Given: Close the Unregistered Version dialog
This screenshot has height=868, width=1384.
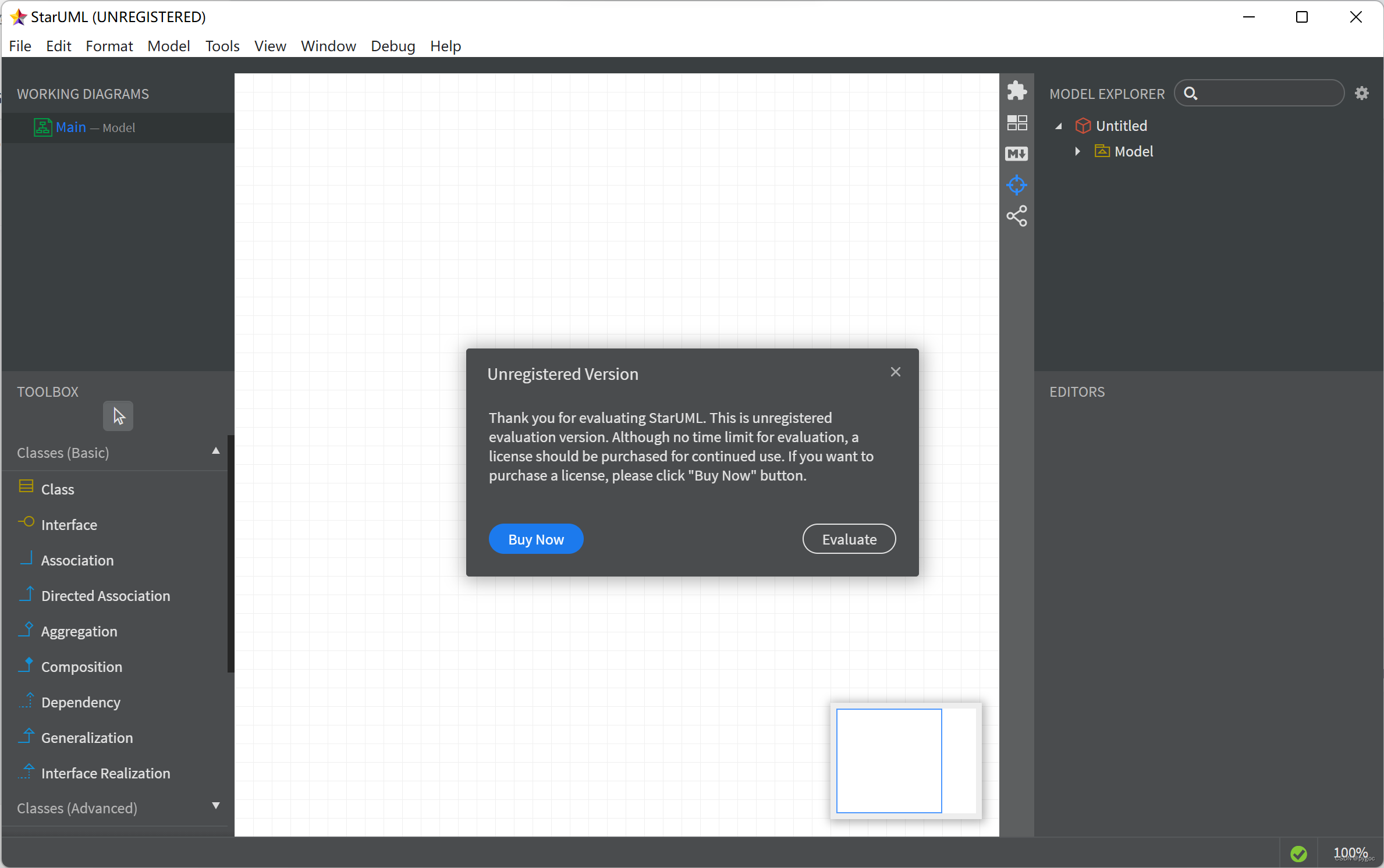Looking at the screenshot, I should [895, 372].
